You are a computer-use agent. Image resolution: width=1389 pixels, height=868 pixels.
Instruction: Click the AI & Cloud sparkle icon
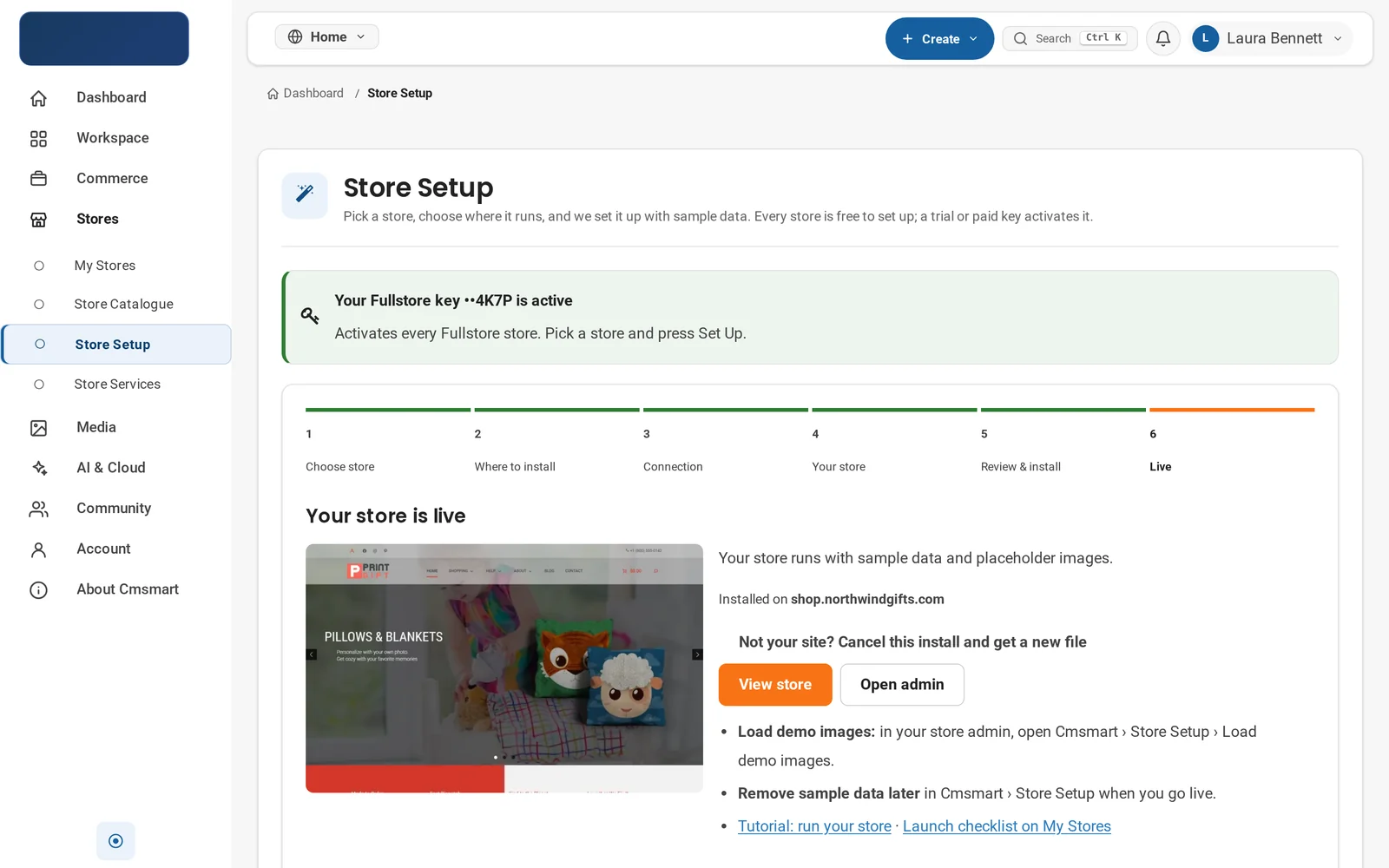(x=38, y=468)
